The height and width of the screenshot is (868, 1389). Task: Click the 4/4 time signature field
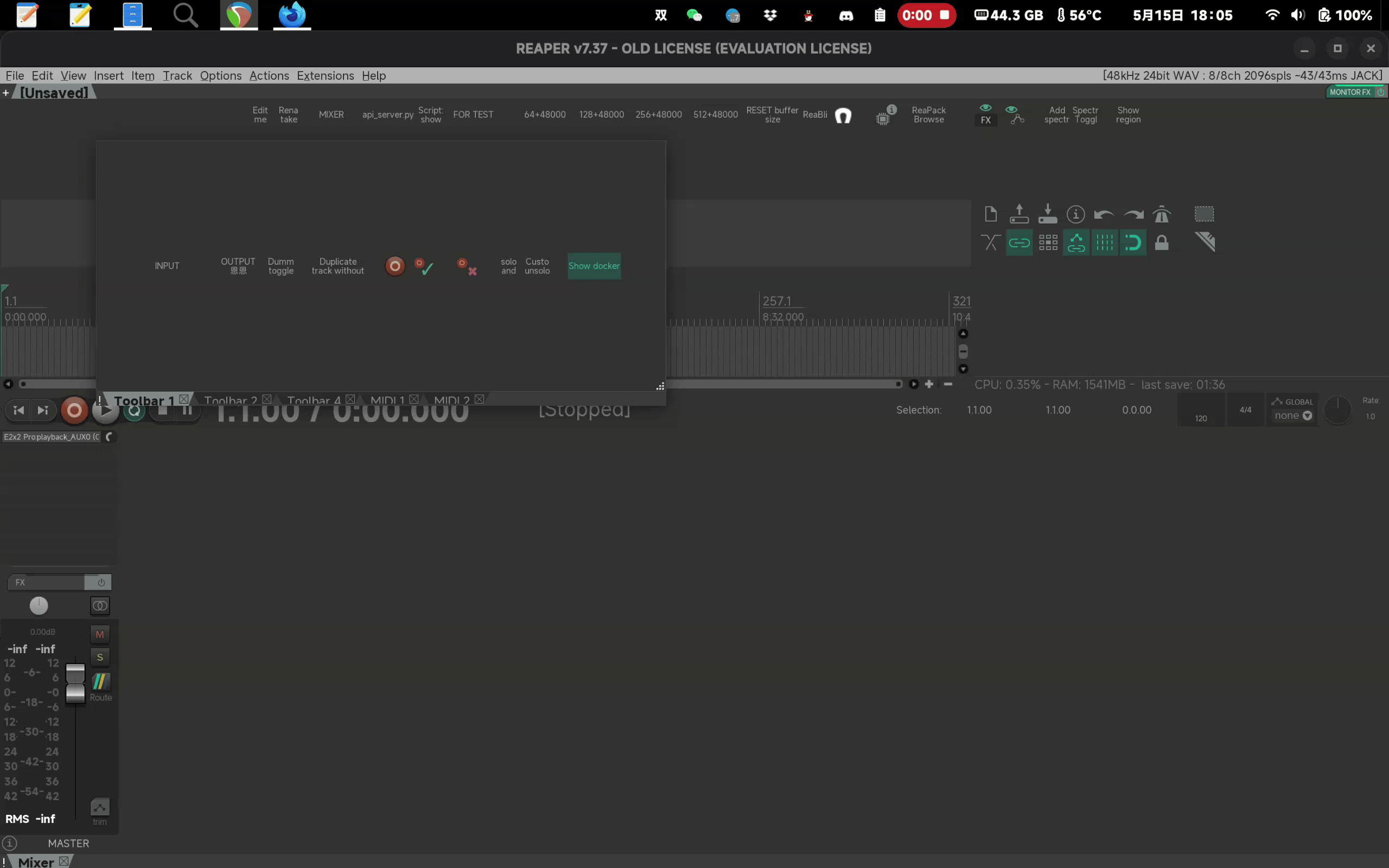(x=1245, y=410)
